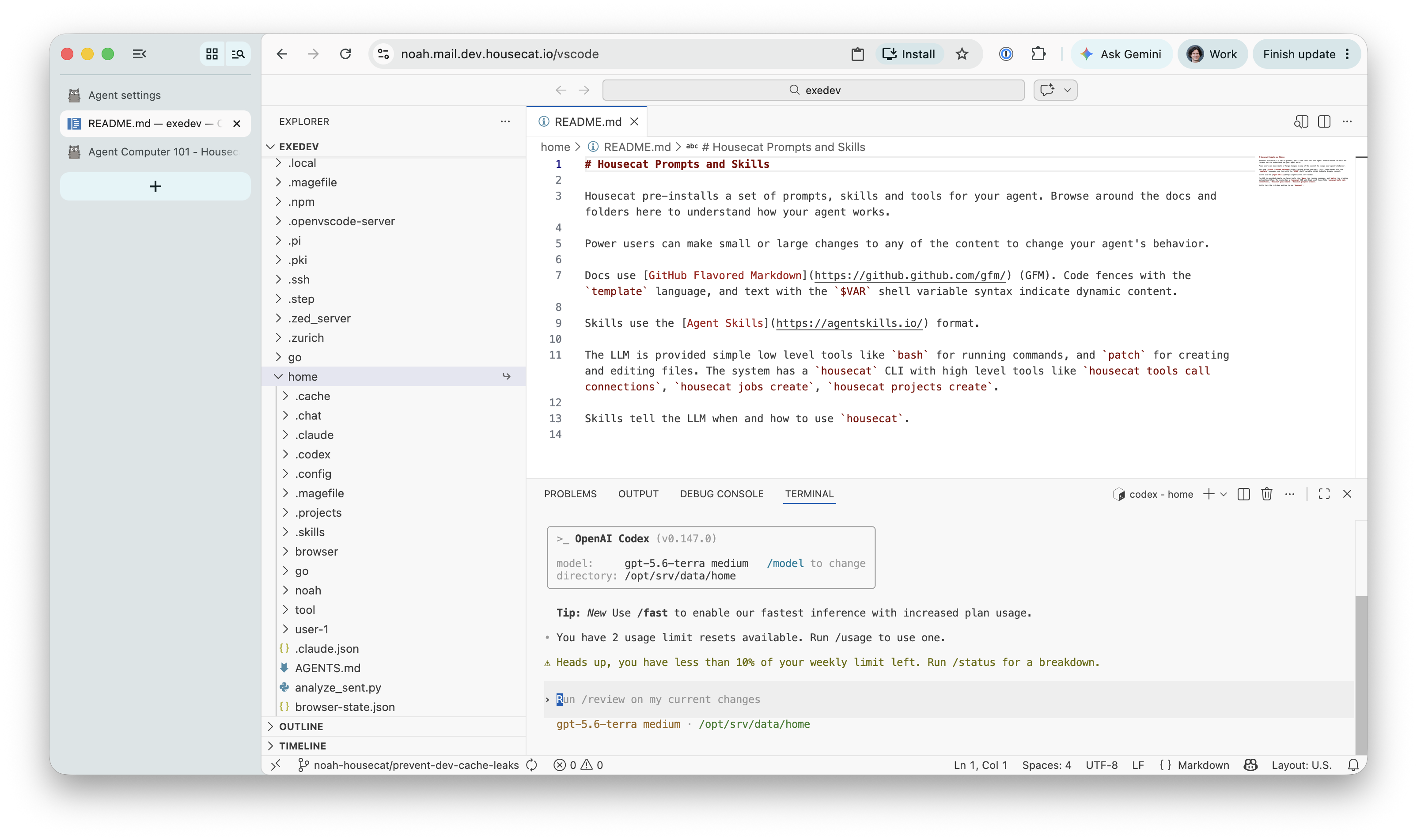The height and width of the screenshot is (840, 1417).
Task: Bookmark this page with the star icon
Action: (962, 54)
